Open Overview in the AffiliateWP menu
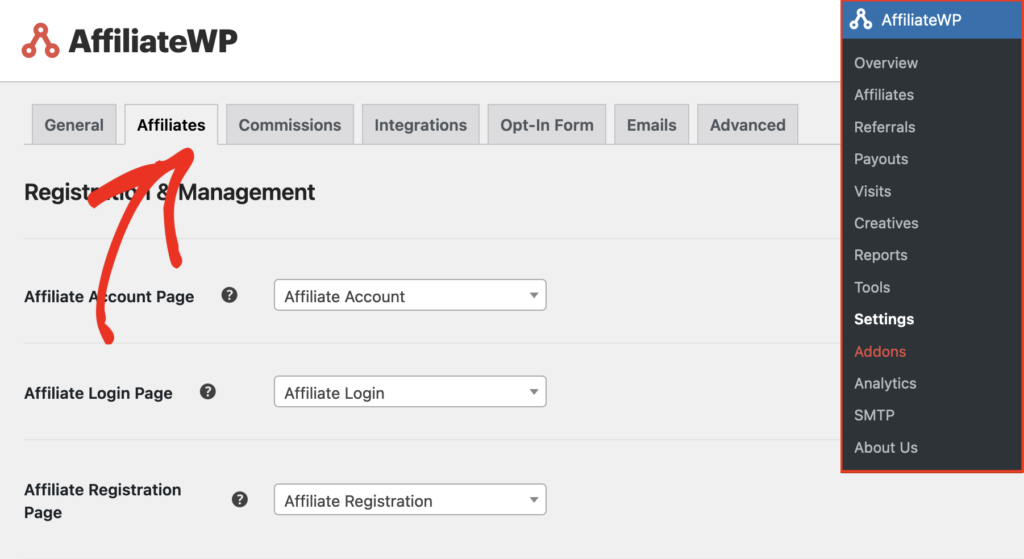 [886, 63]
